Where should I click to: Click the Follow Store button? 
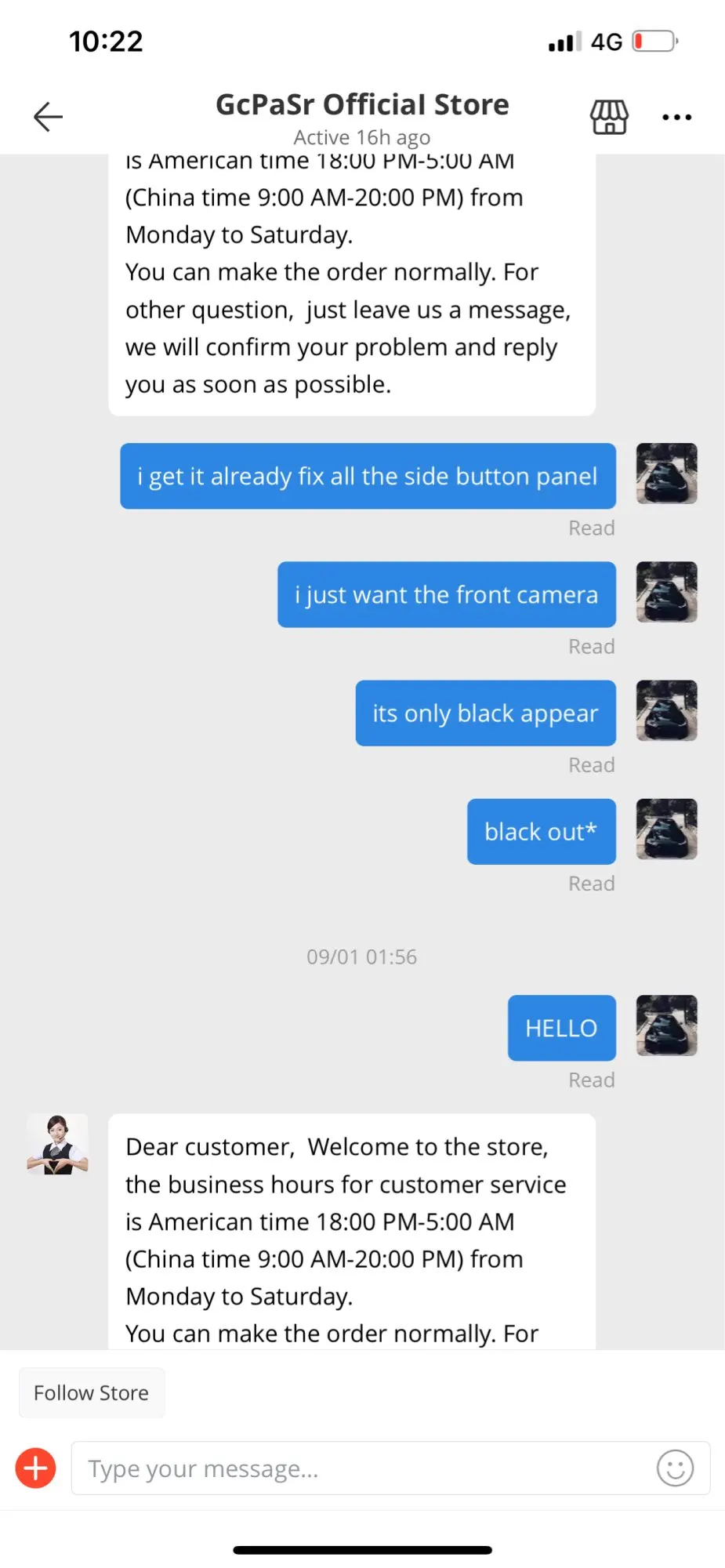(x=92, y=1392)
